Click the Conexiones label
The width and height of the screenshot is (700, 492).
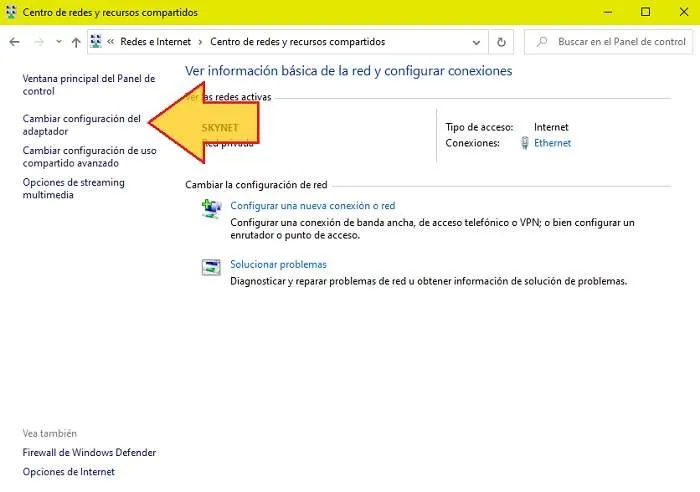coord(472,143)
